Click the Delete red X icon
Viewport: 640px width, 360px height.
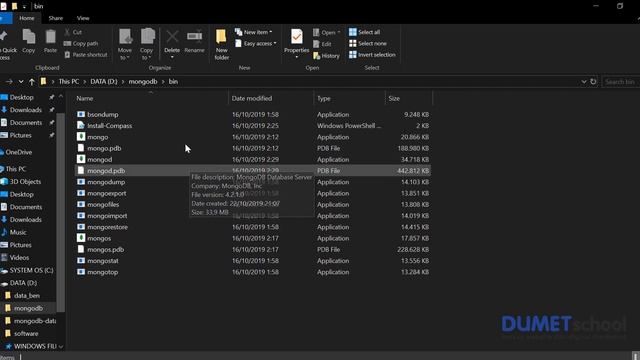point(172,37)
